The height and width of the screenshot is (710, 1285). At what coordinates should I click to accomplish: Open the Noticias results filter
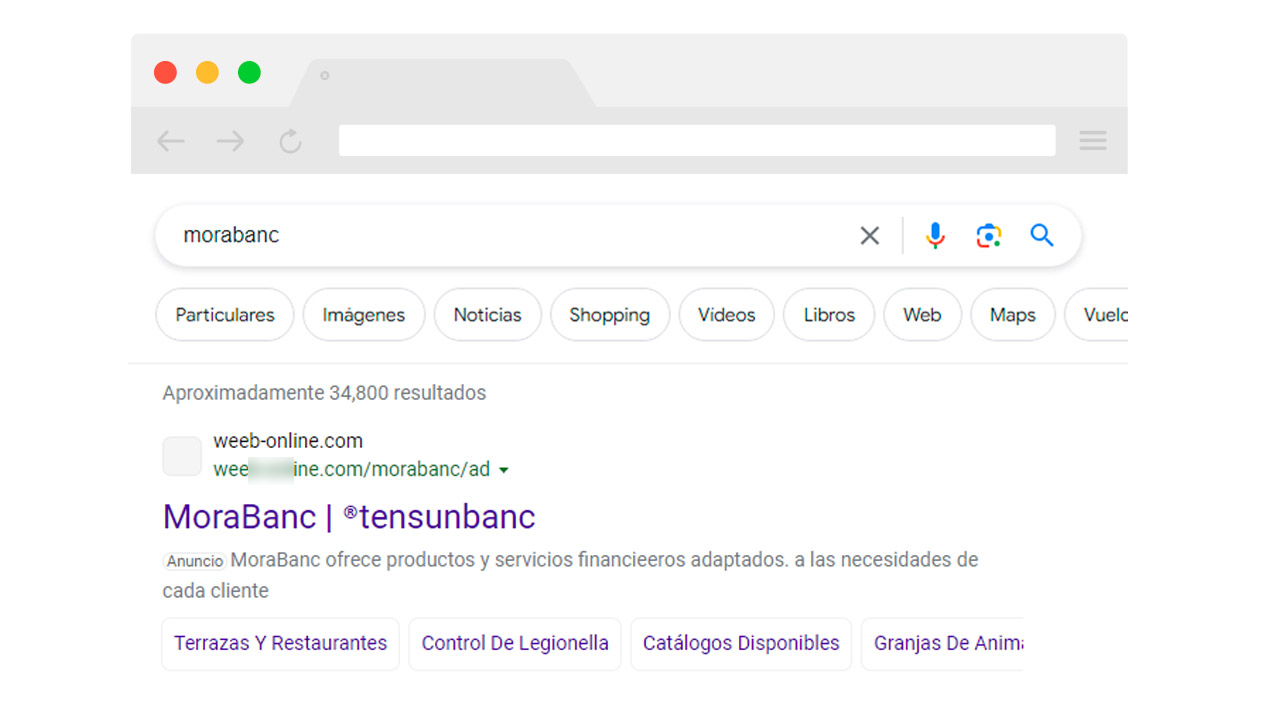[x=488, y=315]
